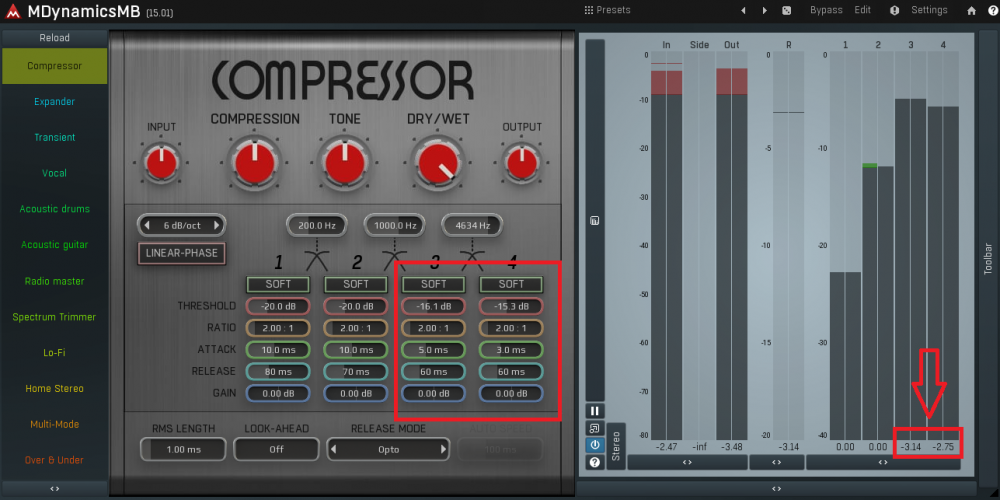Toggle band 1 SOFT knee button

pyautogui.click(x=278, y=284)
